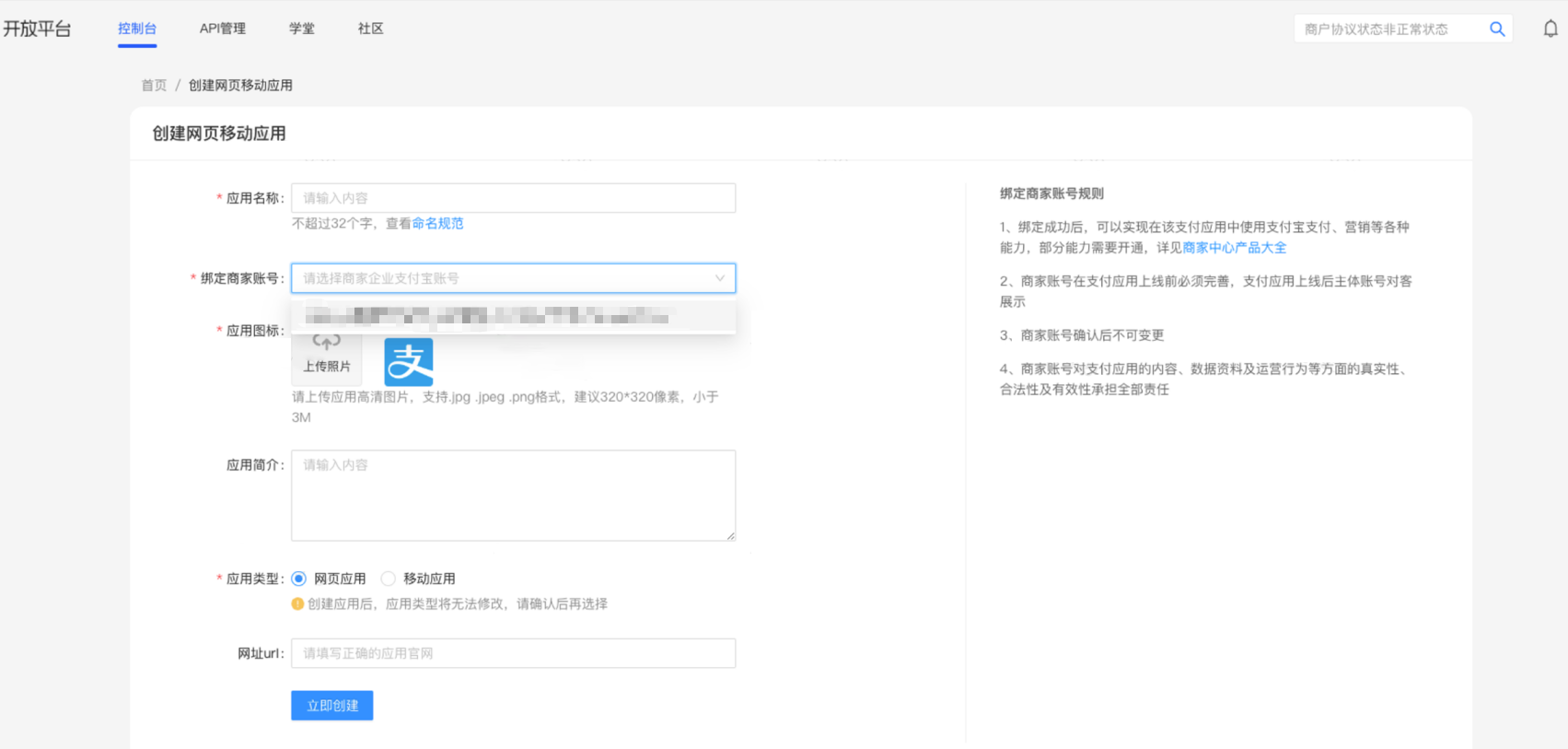Click the 立即创建 button

point(332,706)
